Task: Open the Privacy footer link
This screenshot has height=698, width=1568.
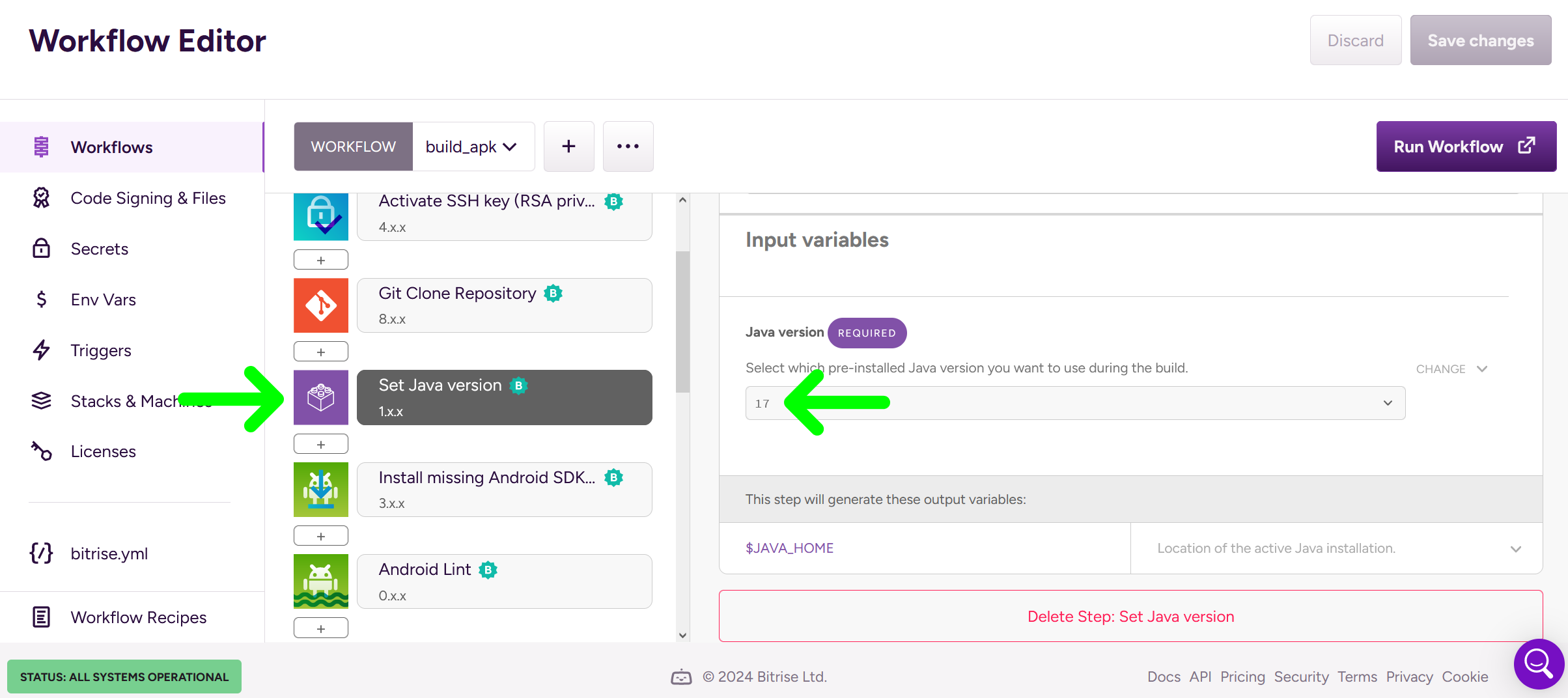Action: [1409, 677]
